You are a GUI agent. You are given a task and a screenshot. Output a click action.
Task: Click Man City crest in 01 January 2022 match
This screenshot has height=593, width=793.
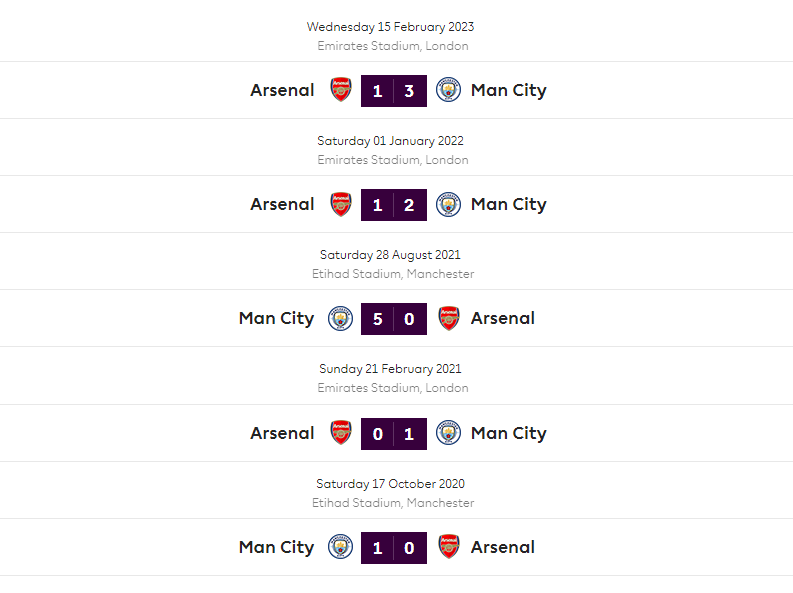(x=448, y=204)
